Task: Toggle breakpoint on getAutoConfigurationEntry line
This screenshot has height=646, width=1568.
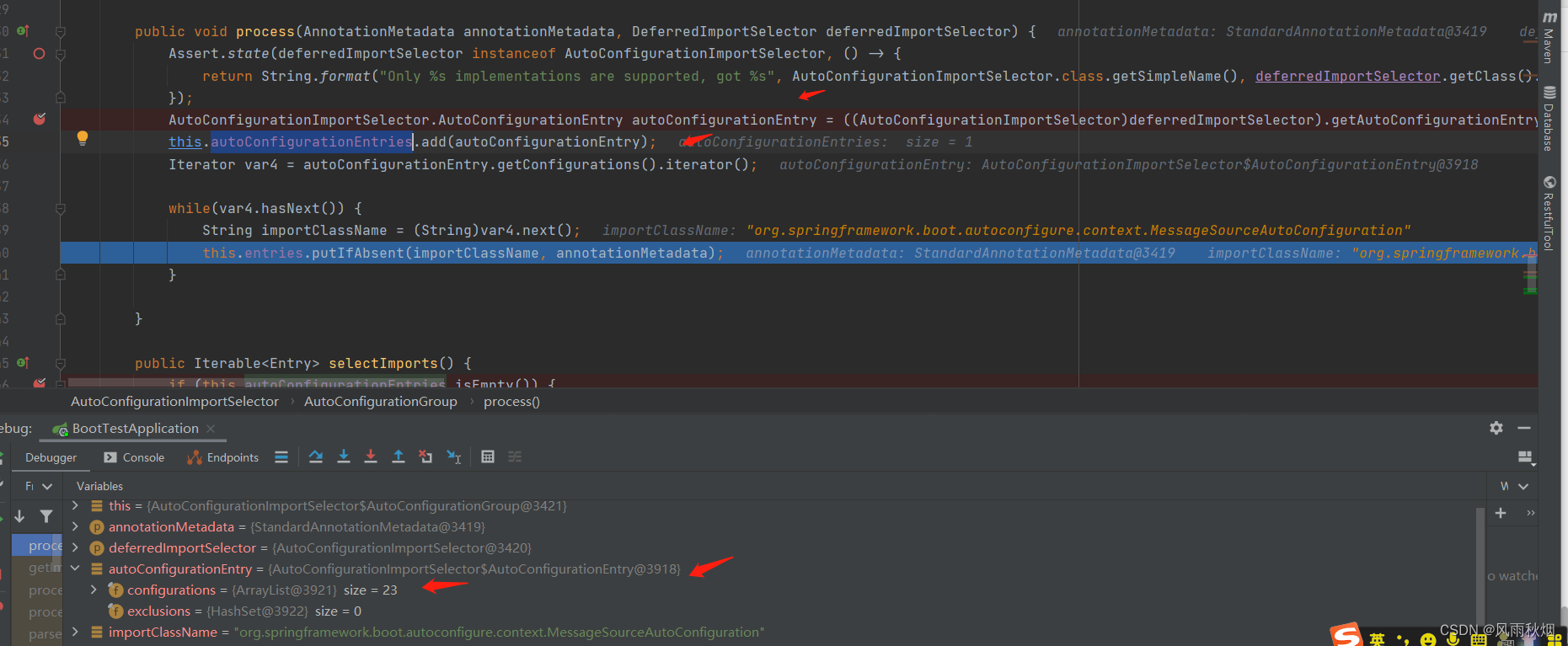Action: pos(39,119)
